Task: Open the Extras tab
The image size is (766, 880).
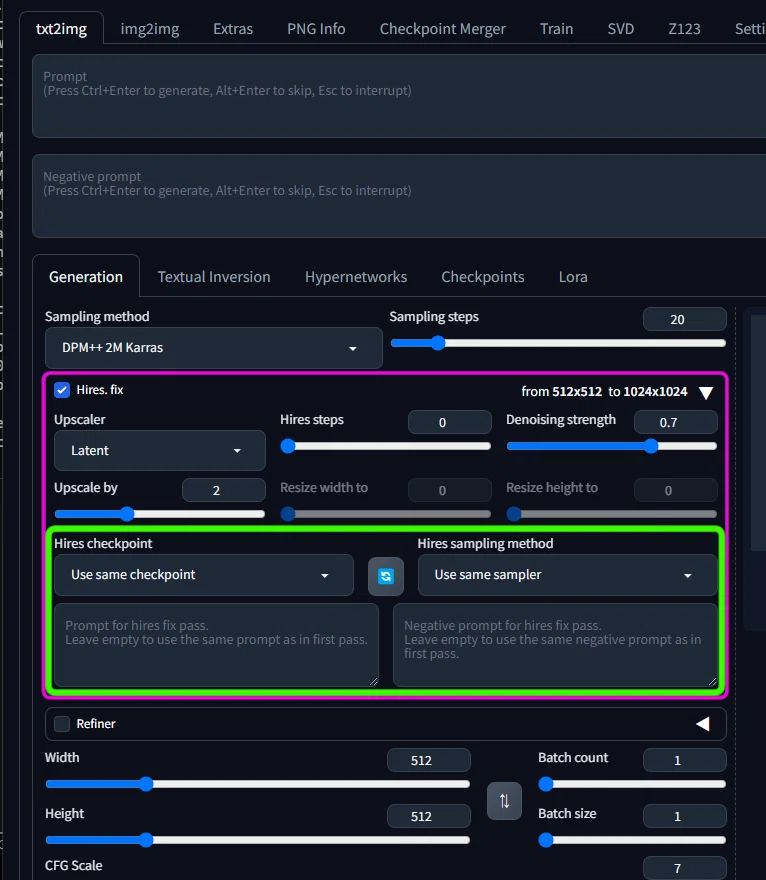Action: coord(233,29)
